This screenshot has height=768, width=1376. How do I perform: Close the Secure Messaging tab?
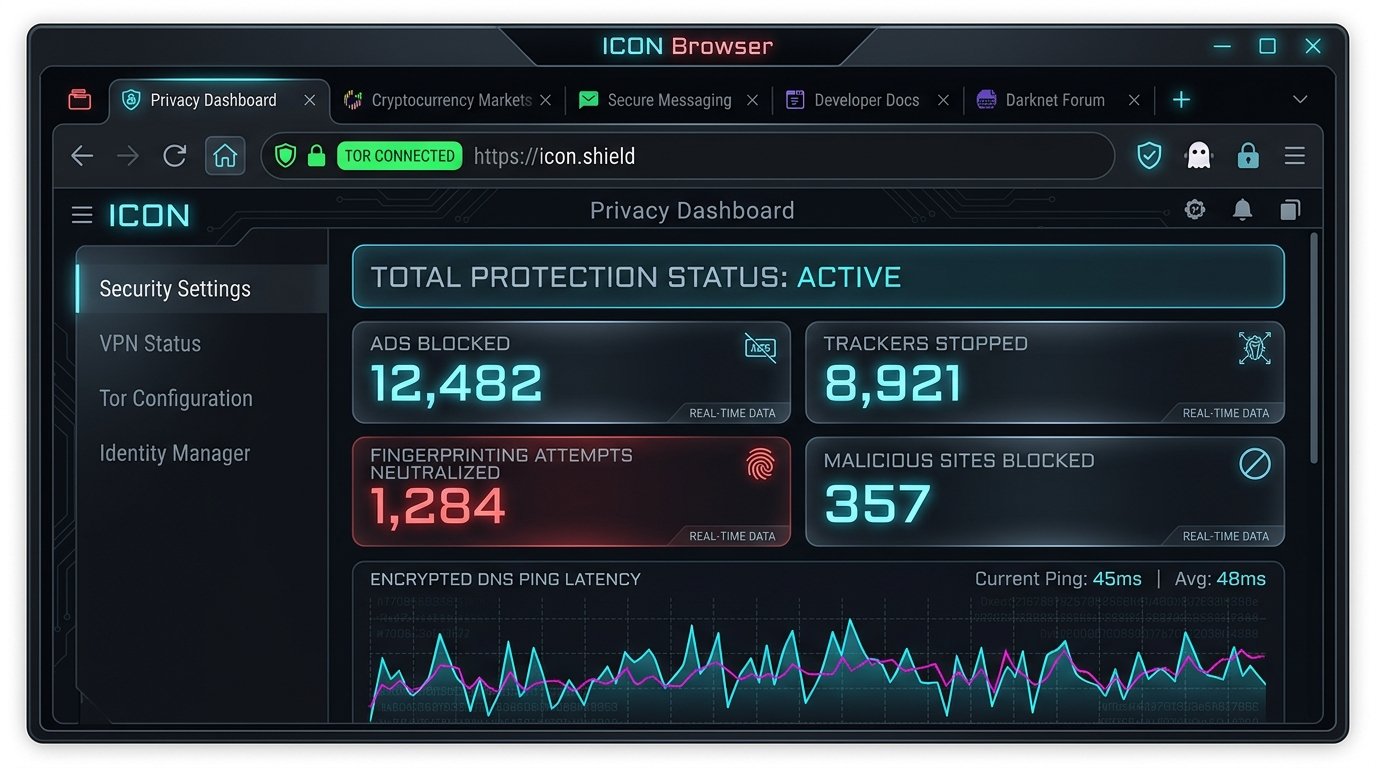(x=753, y=100)
